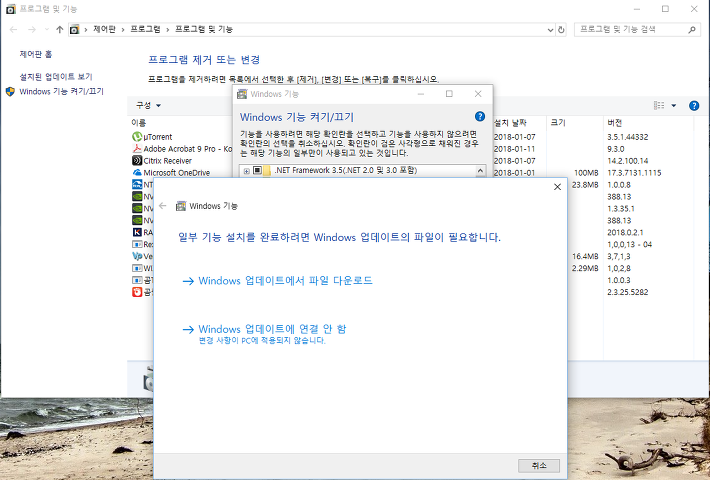The image size is (710, 480).
Task: Close the Windows Update download prompt dialog
Action: (x=557, y=187)
